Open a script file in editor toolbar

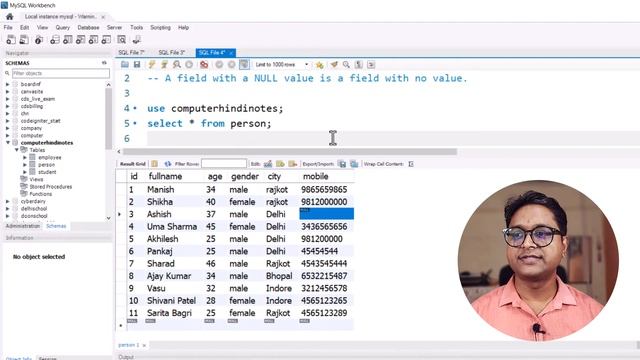[x=125, y=64]
